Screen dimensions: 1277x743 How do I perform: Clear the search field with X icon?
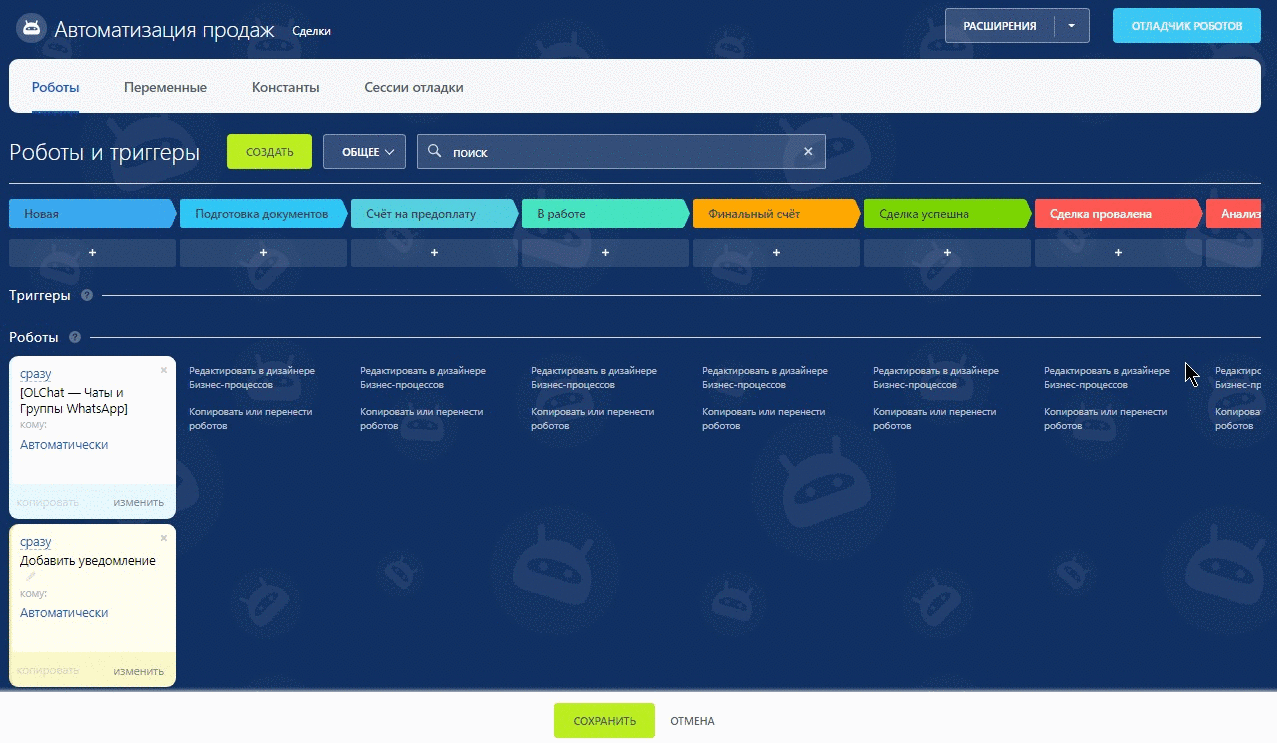click(x=808, y=152)
